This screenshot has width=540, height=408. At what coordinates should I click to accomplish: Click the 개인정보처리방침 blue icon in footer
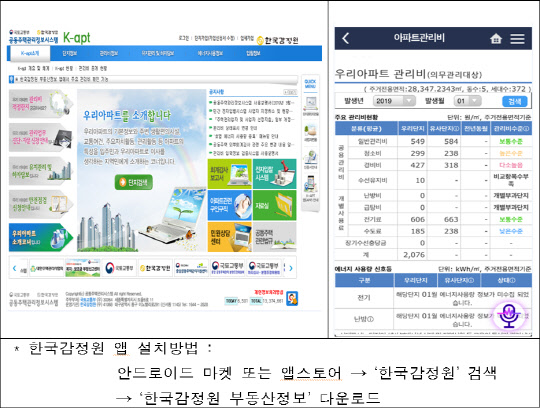(x=292, y=299)
